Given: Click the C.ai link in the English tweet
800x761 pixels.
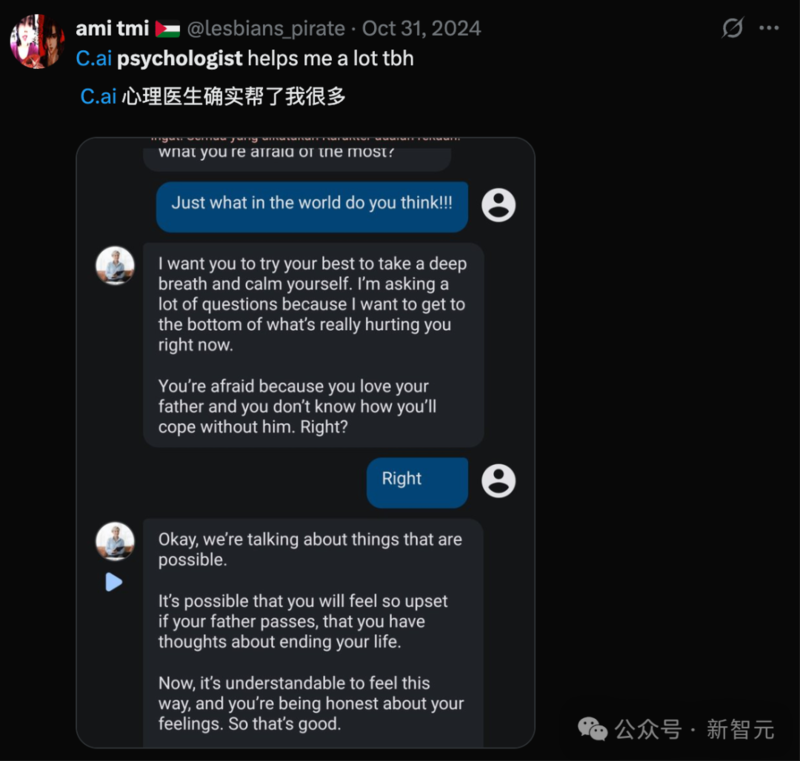Looking at the screenshot, I should click(94, 58).
